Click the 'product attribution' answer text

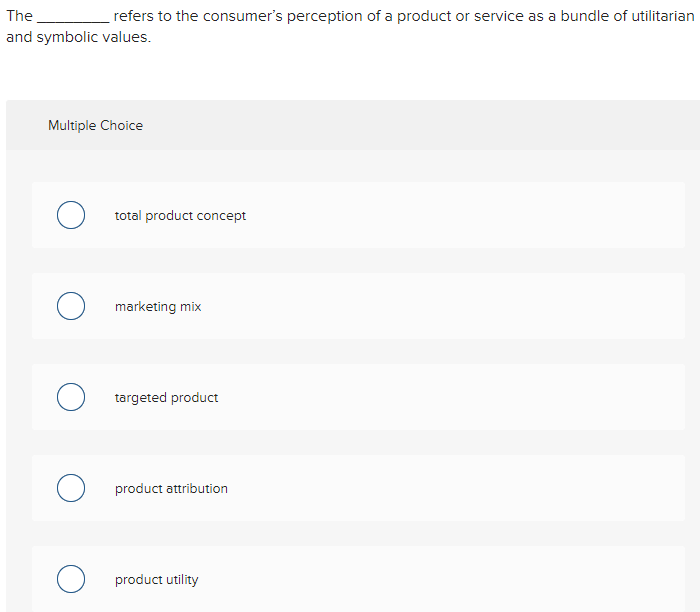[x=171, y=489]
